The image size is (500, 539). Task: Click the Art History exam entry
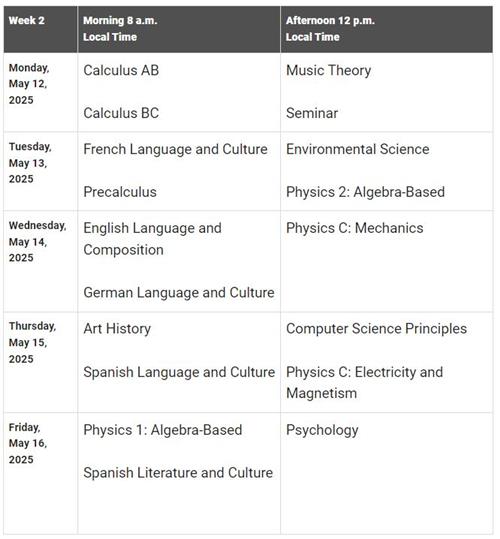(117, 329)
